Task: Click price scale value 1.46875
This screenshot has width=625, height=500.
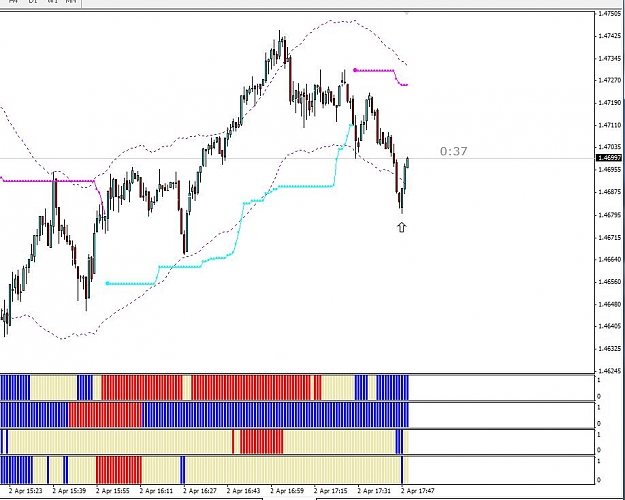Action: (x=609, y=192)
